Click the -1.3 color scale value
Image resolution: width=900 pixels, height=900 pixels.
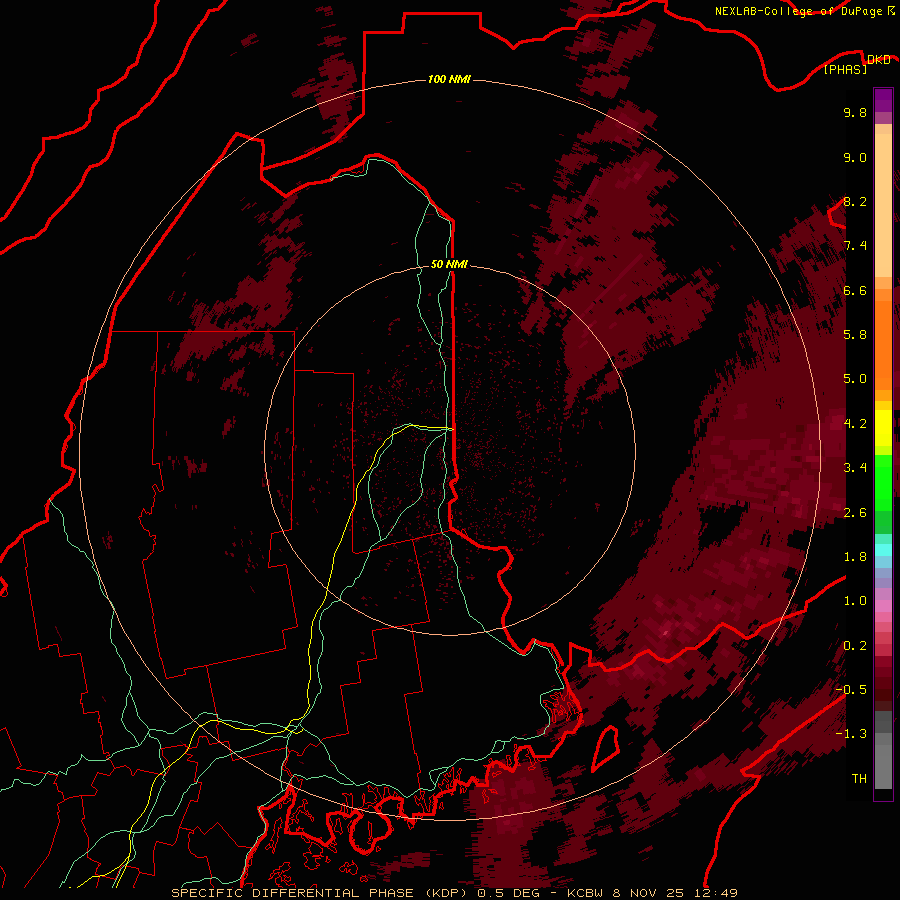(851, 734)
